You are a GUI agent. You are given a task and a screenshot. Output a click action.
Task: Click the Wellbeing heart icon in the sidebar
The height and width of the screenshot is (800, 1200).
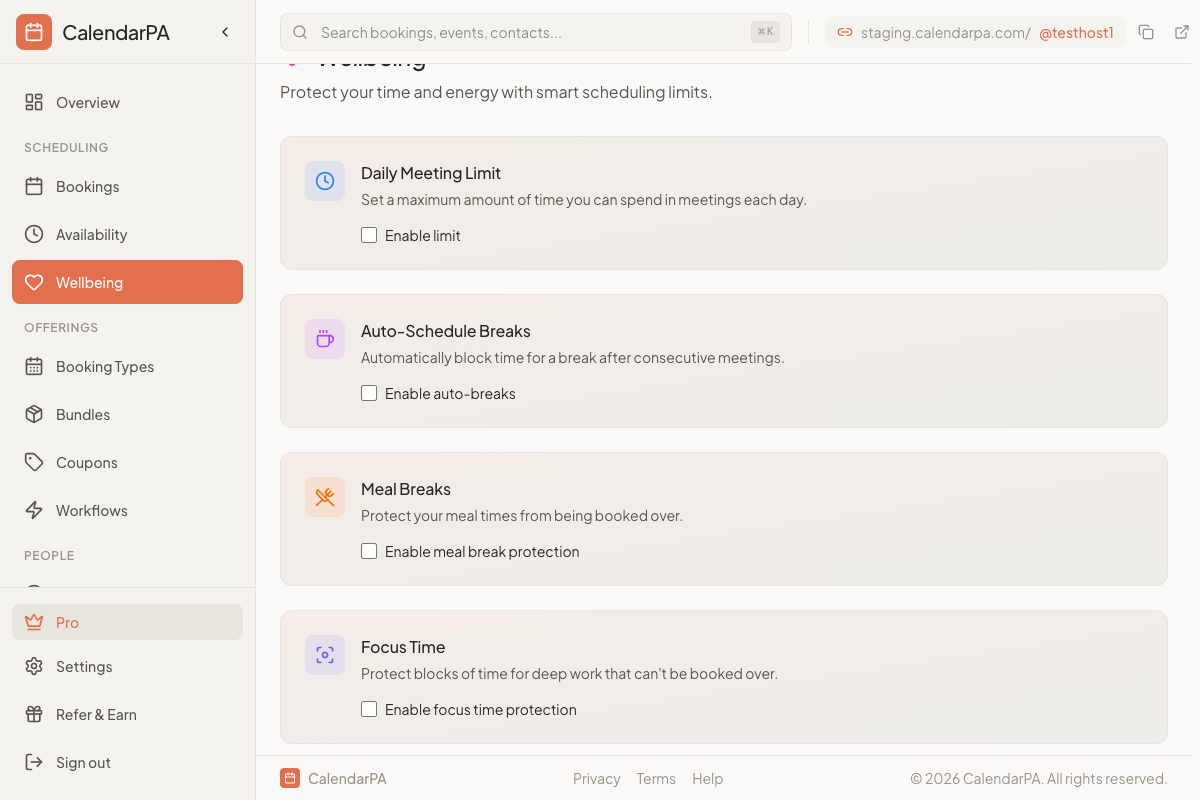[x=34, y=282]
